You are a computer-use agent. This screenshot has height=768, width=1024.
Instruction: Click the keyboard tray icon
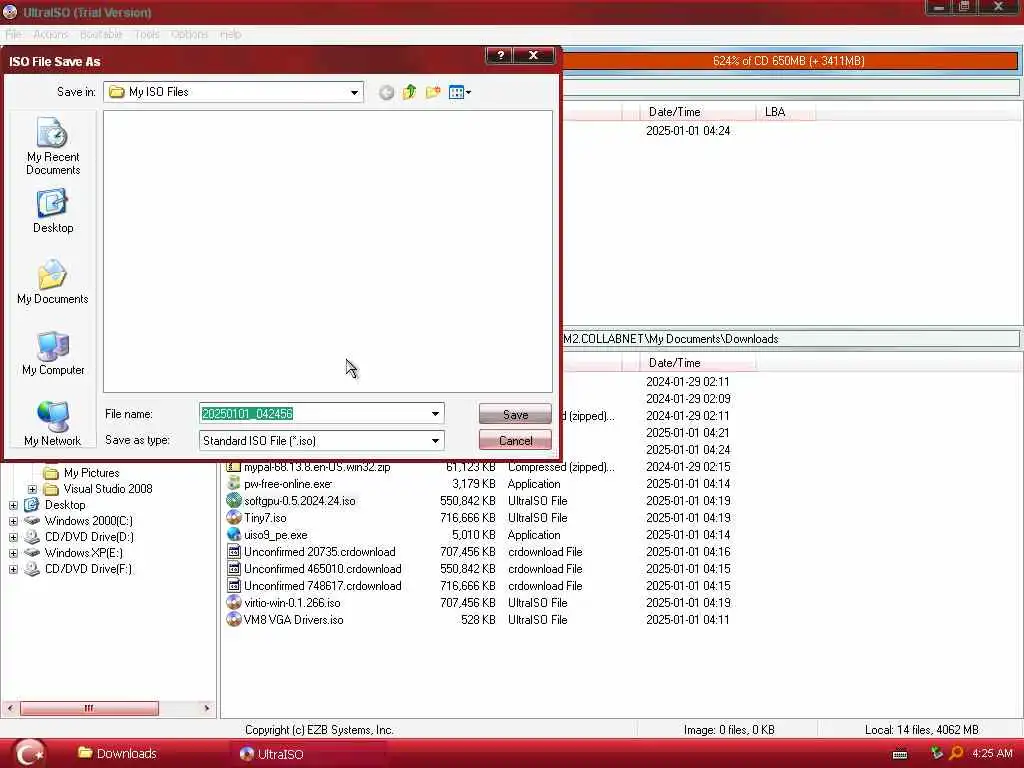coord(900,754)
